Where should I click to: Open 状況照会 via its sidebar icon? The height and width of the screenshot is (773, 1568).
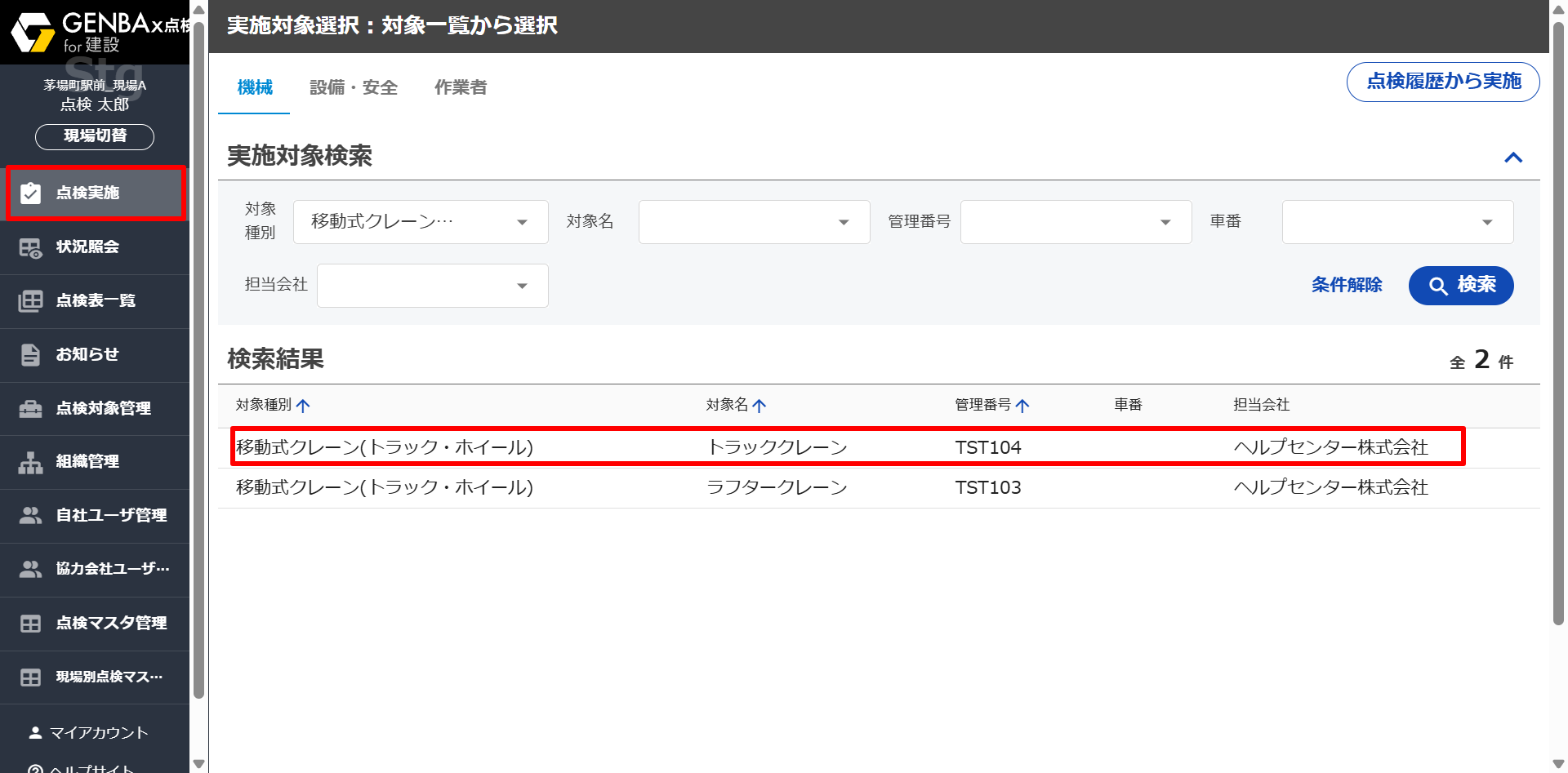[31, 247]
